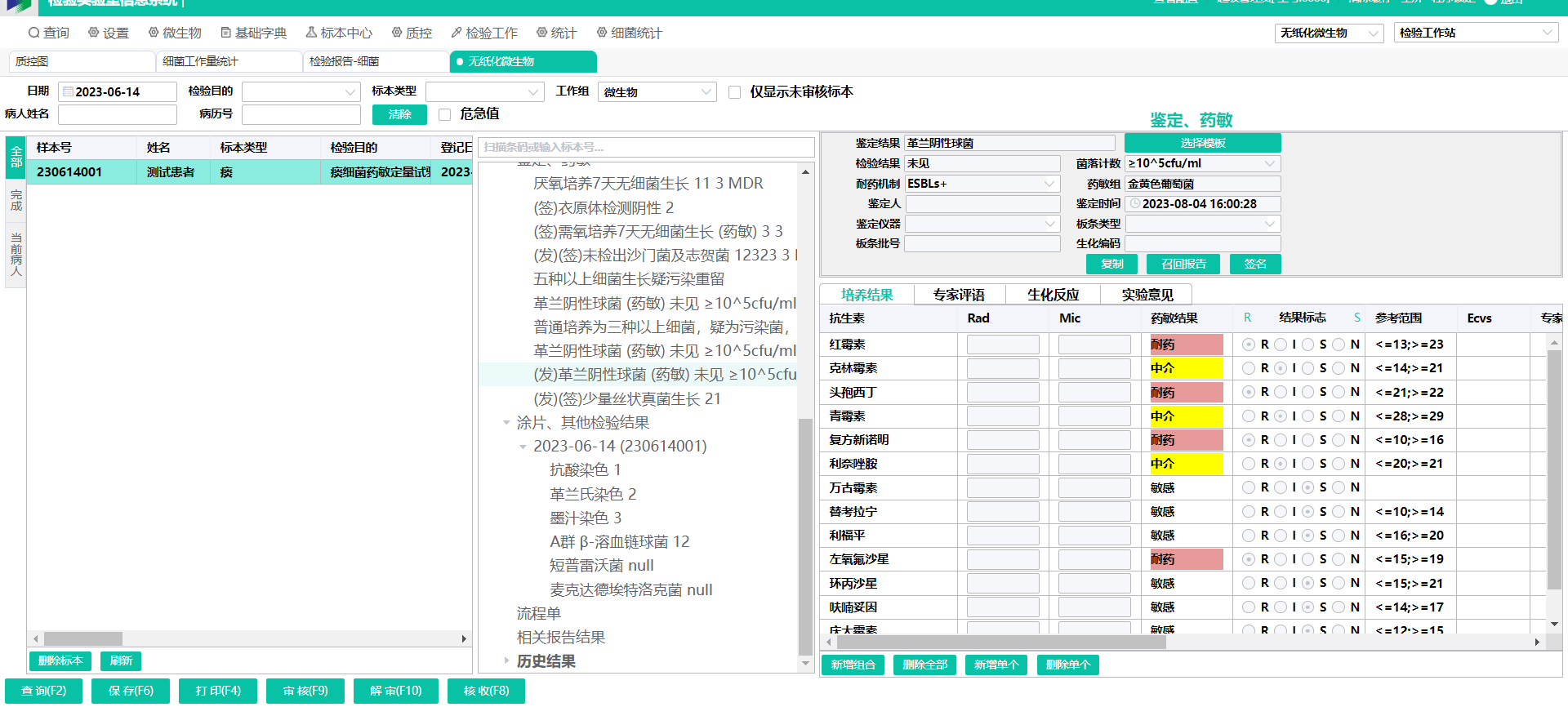
Task: Toggle 仅显示未审核标本 checkbox
Action: pos(734,92)
